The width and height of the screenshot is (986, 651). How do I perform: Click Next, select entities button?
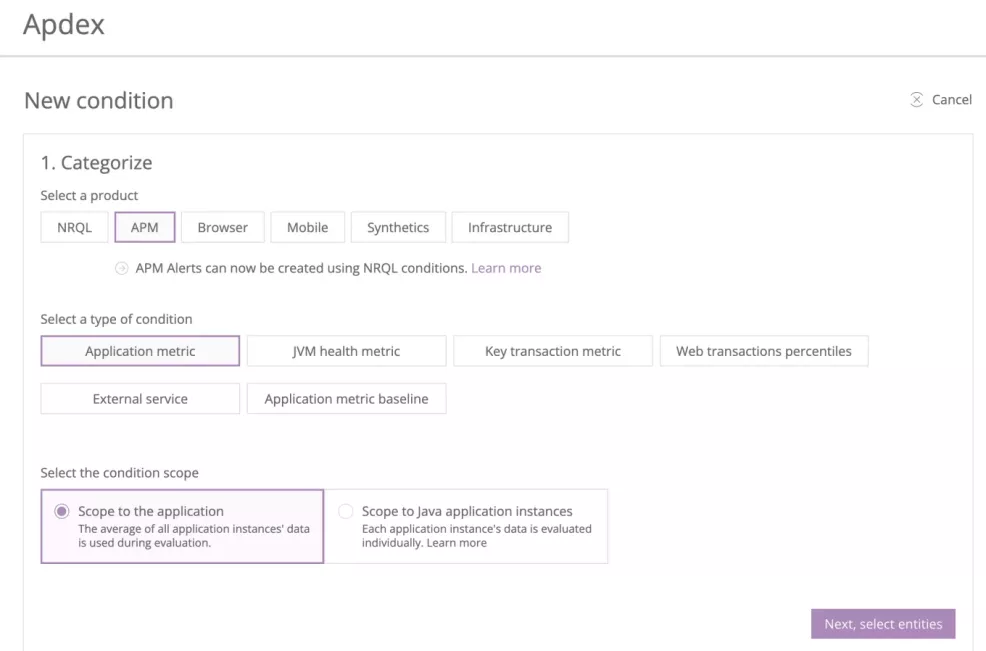point(883,624)
